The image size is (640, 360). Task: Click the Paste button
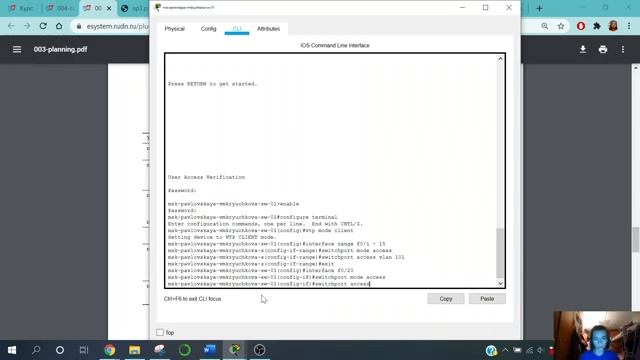pos(487,299)
